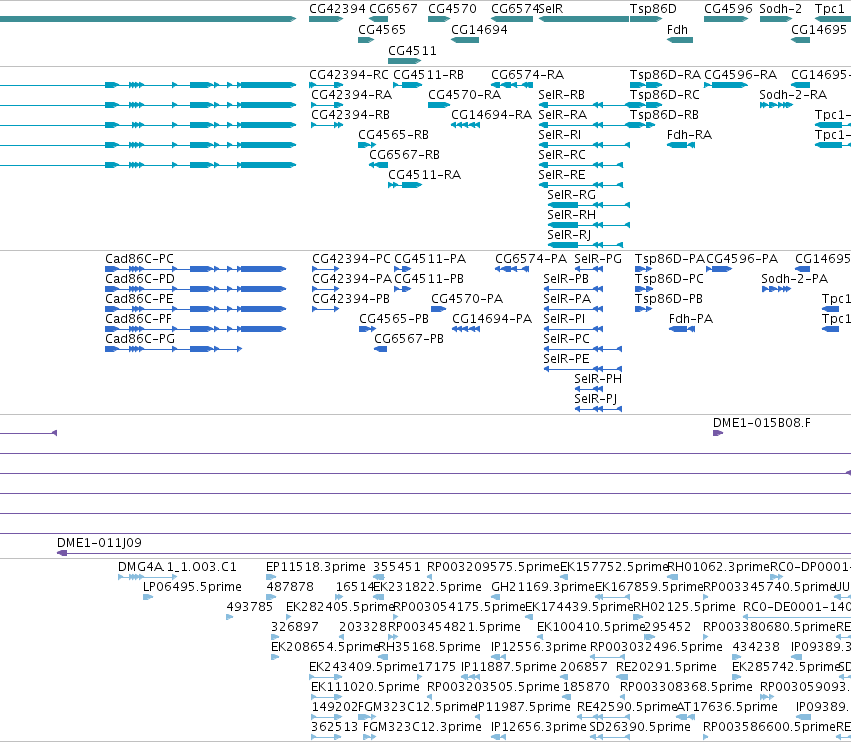Image resolution: width=851 pixels, height=742 pixels.
Task: Open the IP12656.3prime EST label
Action: pos(538,727)
